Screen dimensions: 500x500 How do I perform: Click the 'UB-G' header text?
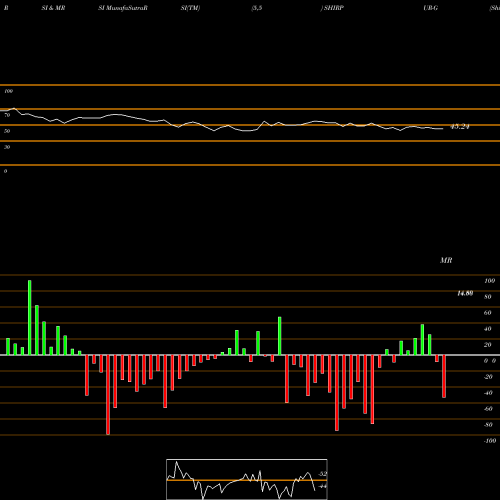tap(431, 8)
